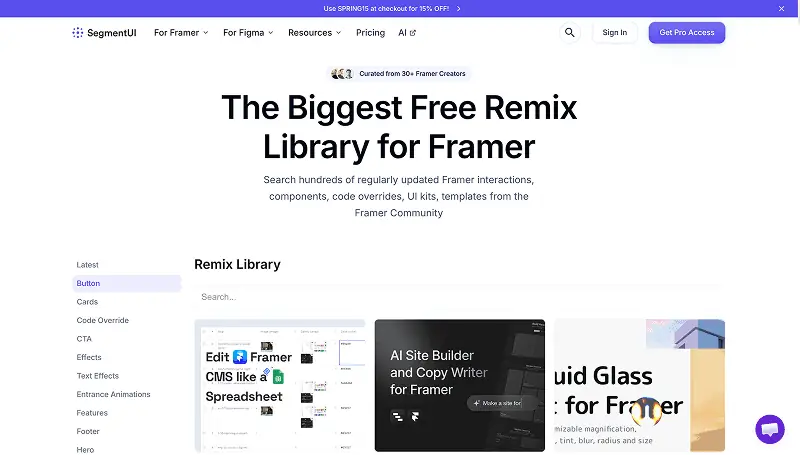Viewport: 800px width, 455px height.
Task: Go to the Pricing page
Action: pyautogui.click(x=370, y=33)
